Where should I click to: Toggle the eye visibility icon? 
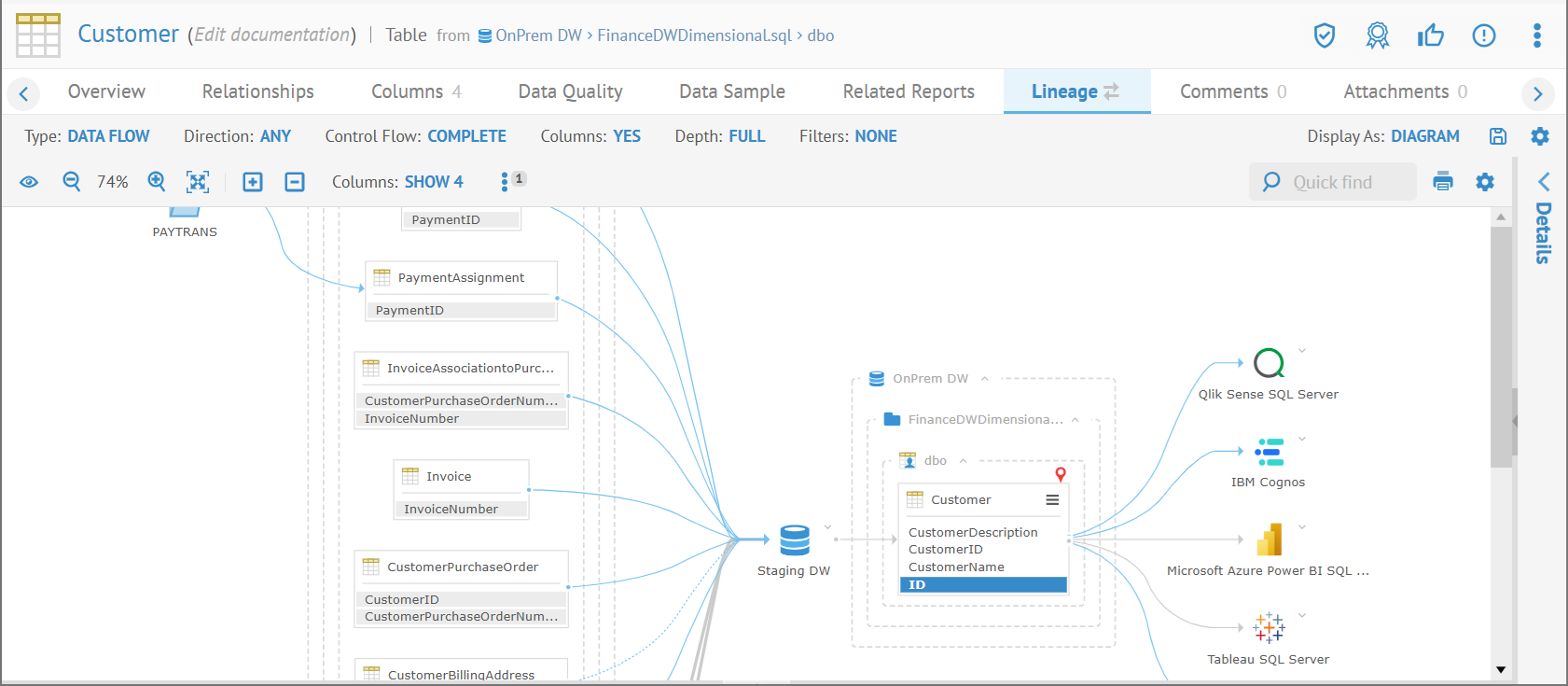(29, 181)
